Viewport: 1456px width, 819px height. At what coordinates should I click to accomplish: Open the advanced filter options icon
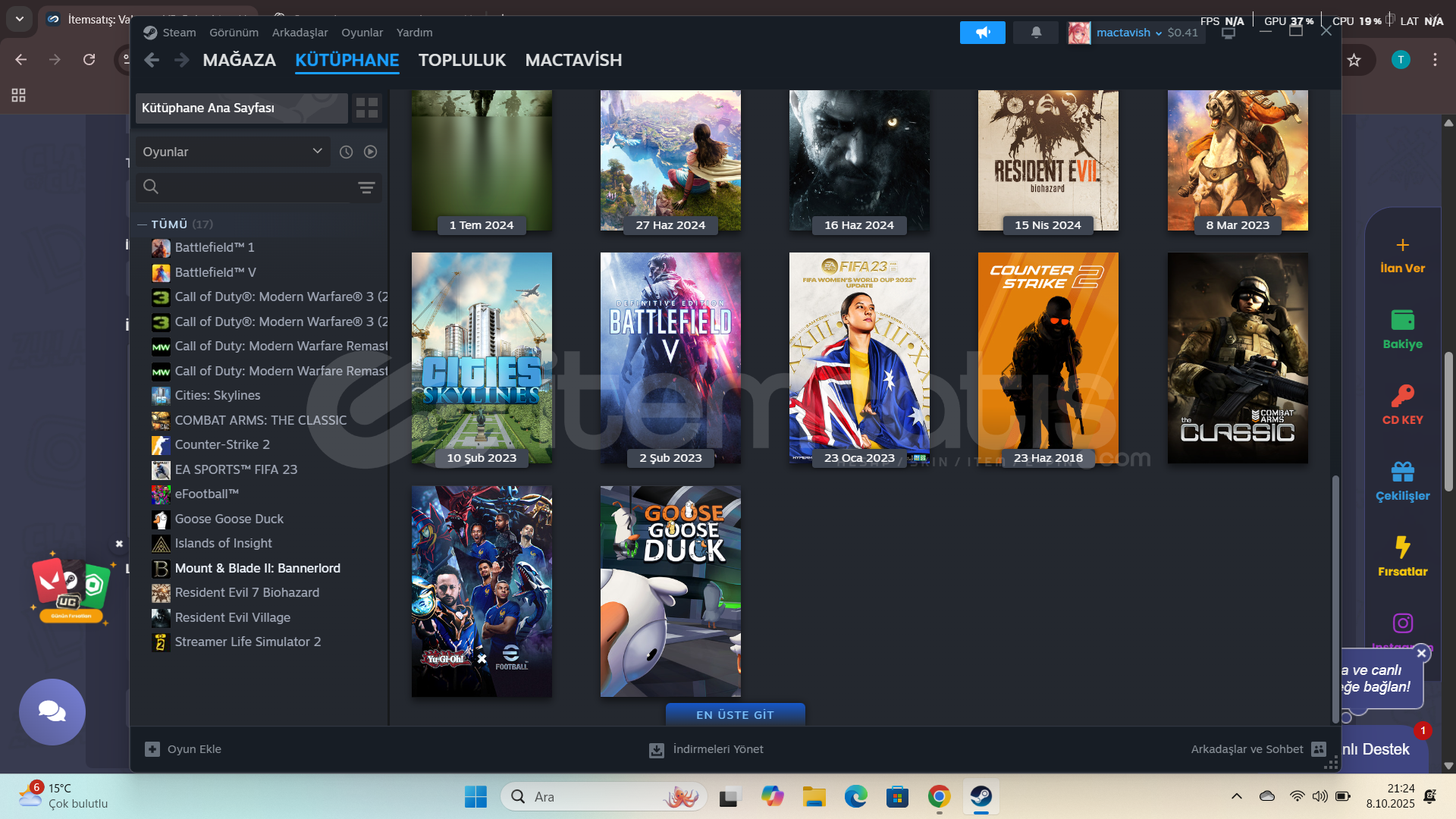point(366,187)
